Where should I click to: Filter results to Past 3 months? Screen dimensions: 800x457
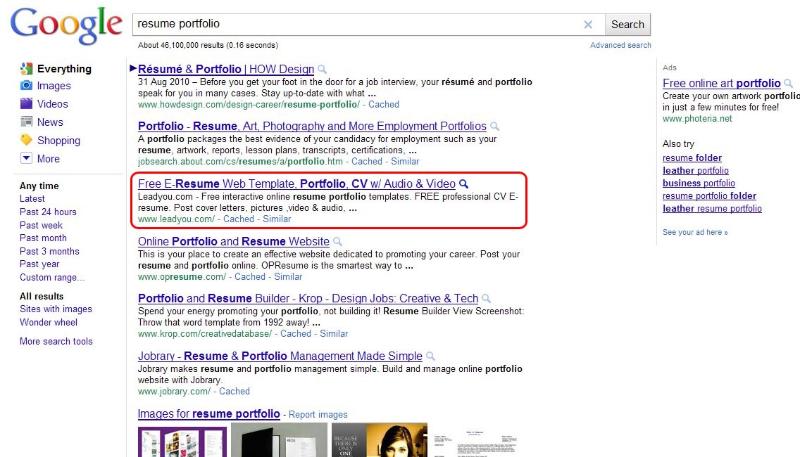point(49,251)
